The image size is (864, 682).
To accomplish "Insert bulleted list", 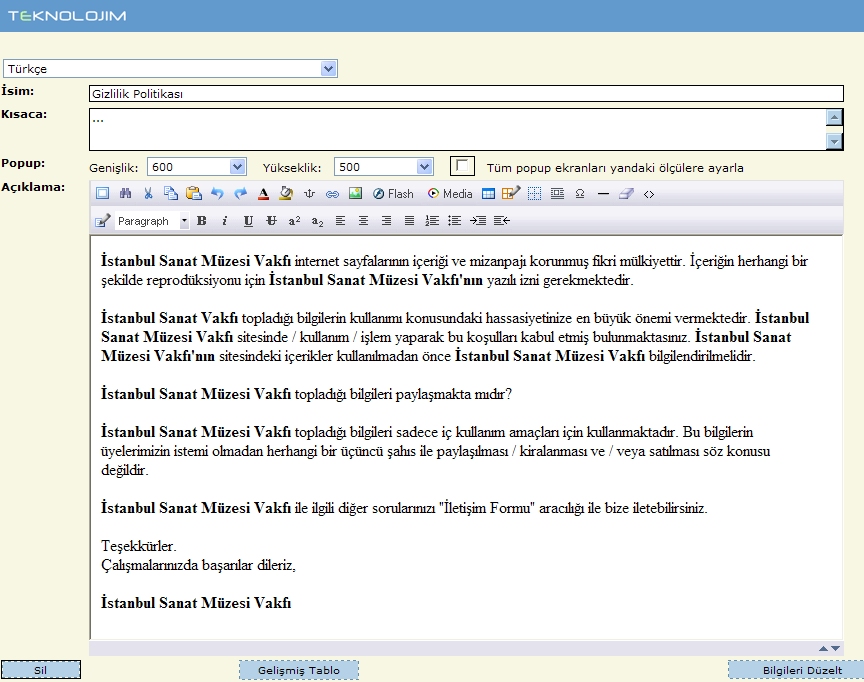I will point(455,220).
